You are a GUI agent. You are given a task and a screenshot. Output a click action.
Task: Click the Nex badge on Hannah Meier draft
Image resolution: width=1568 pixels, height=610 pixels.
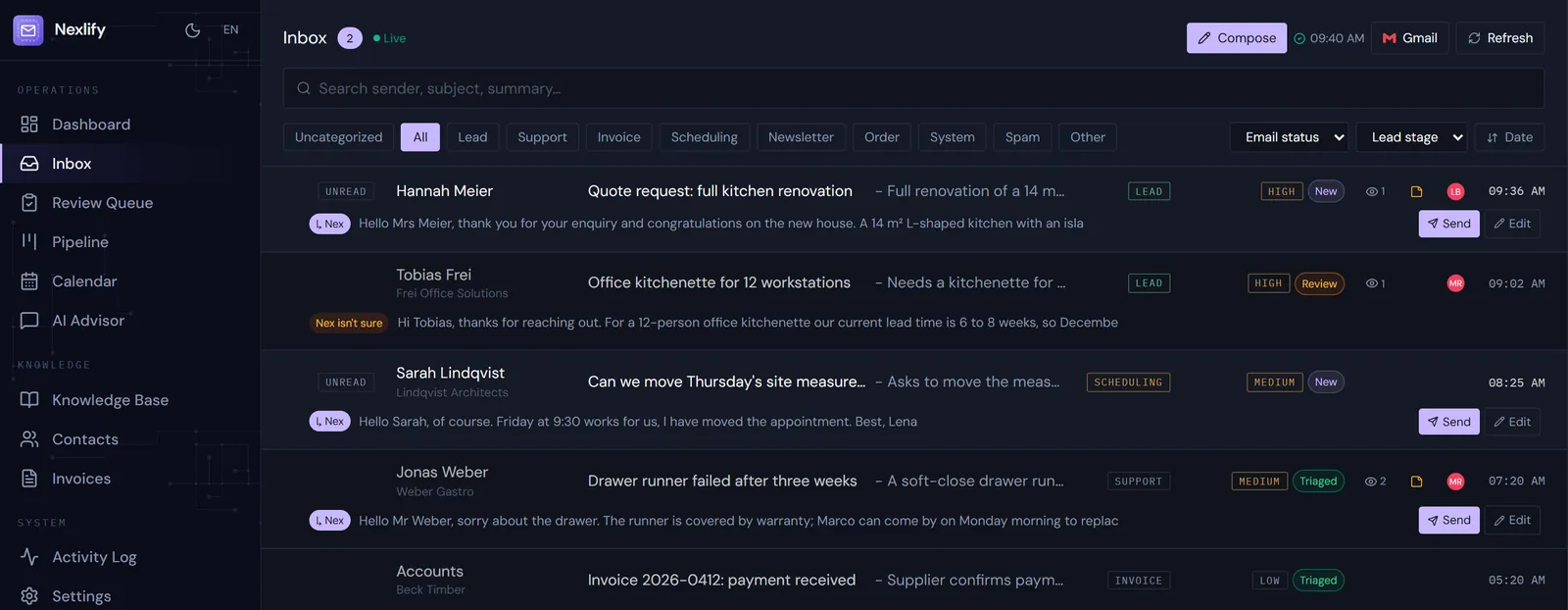coord(330,224)
